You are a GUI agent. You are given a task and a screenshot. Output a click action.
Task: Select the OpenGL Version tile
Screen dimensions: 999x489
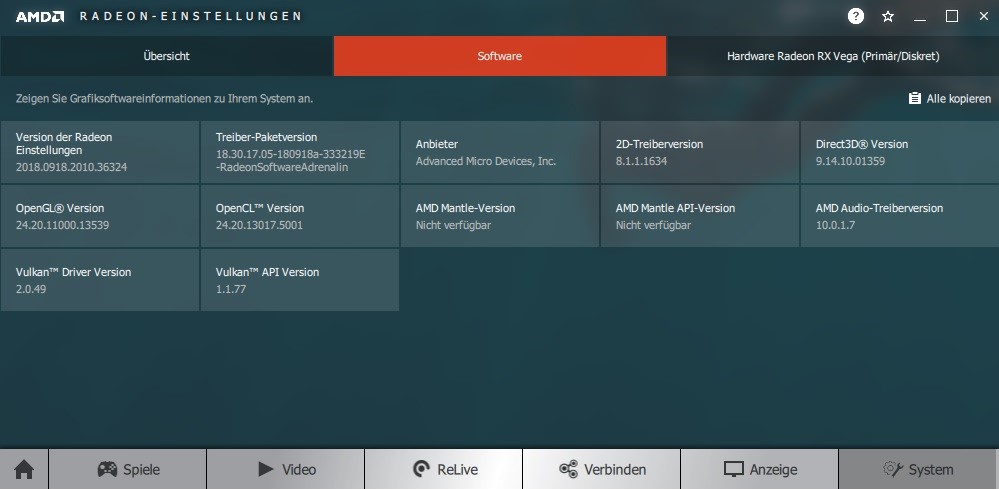(99, 216)
